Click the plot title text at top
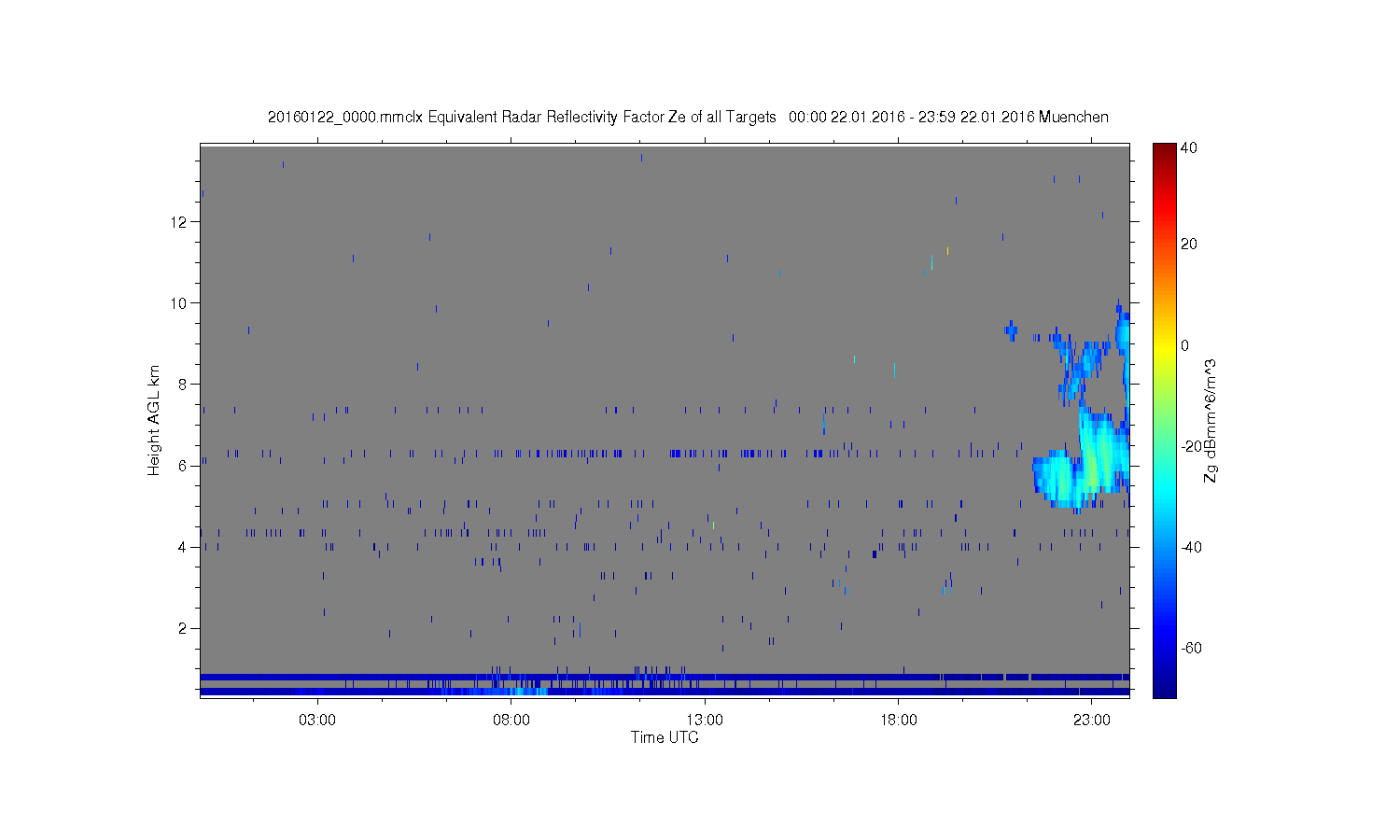Viewport: 1400px width, 840px height. (688, 118)
